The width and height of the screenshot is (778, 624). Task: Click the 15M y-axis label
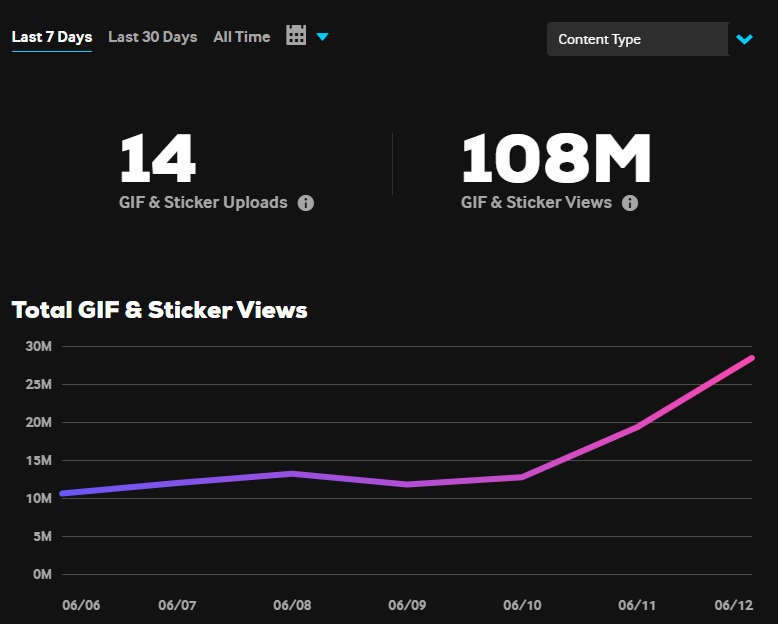[x=39, y=460]
